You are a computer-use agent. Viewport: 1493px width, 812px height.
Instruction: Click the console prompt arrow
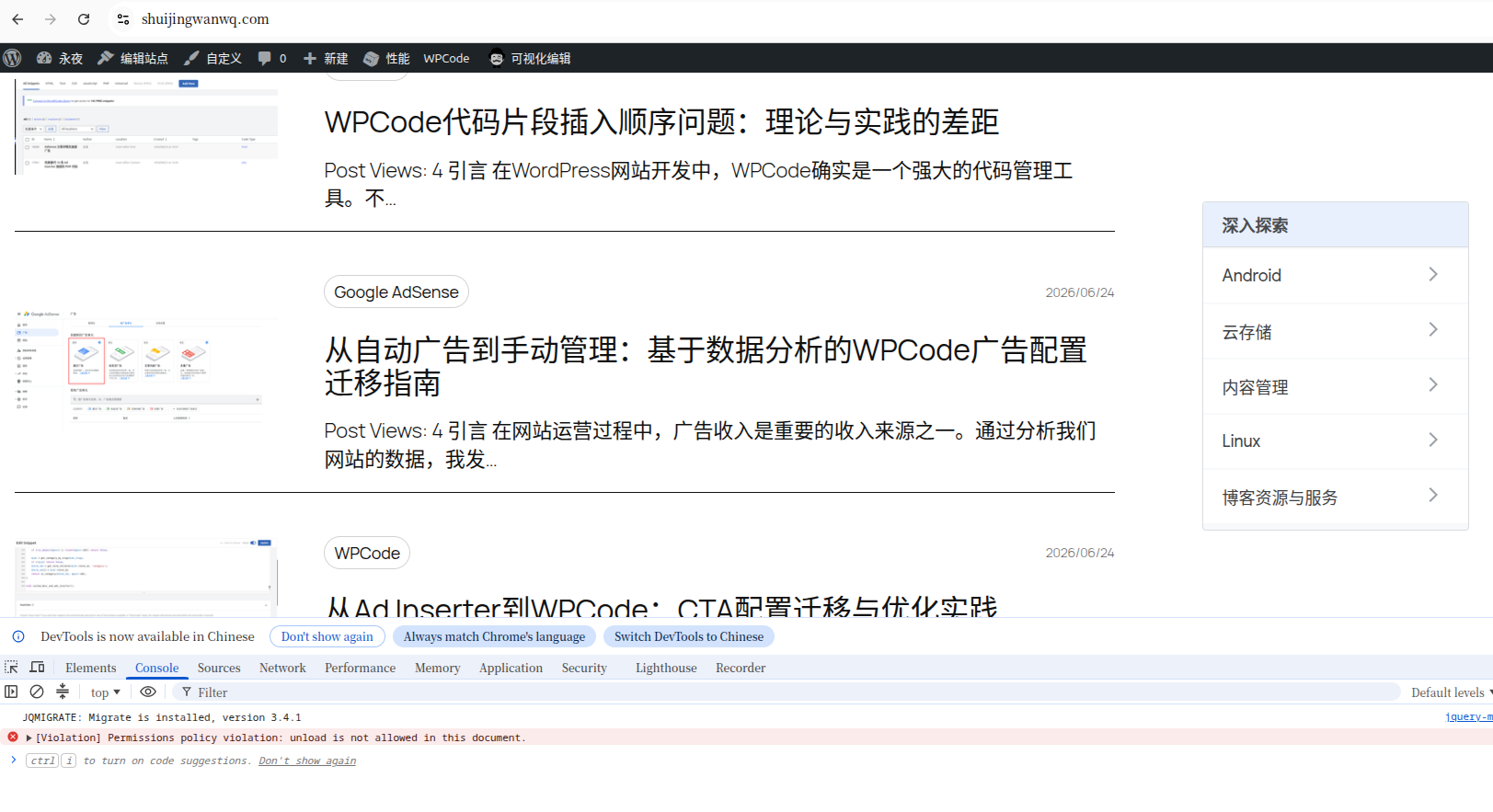(13, 760)
